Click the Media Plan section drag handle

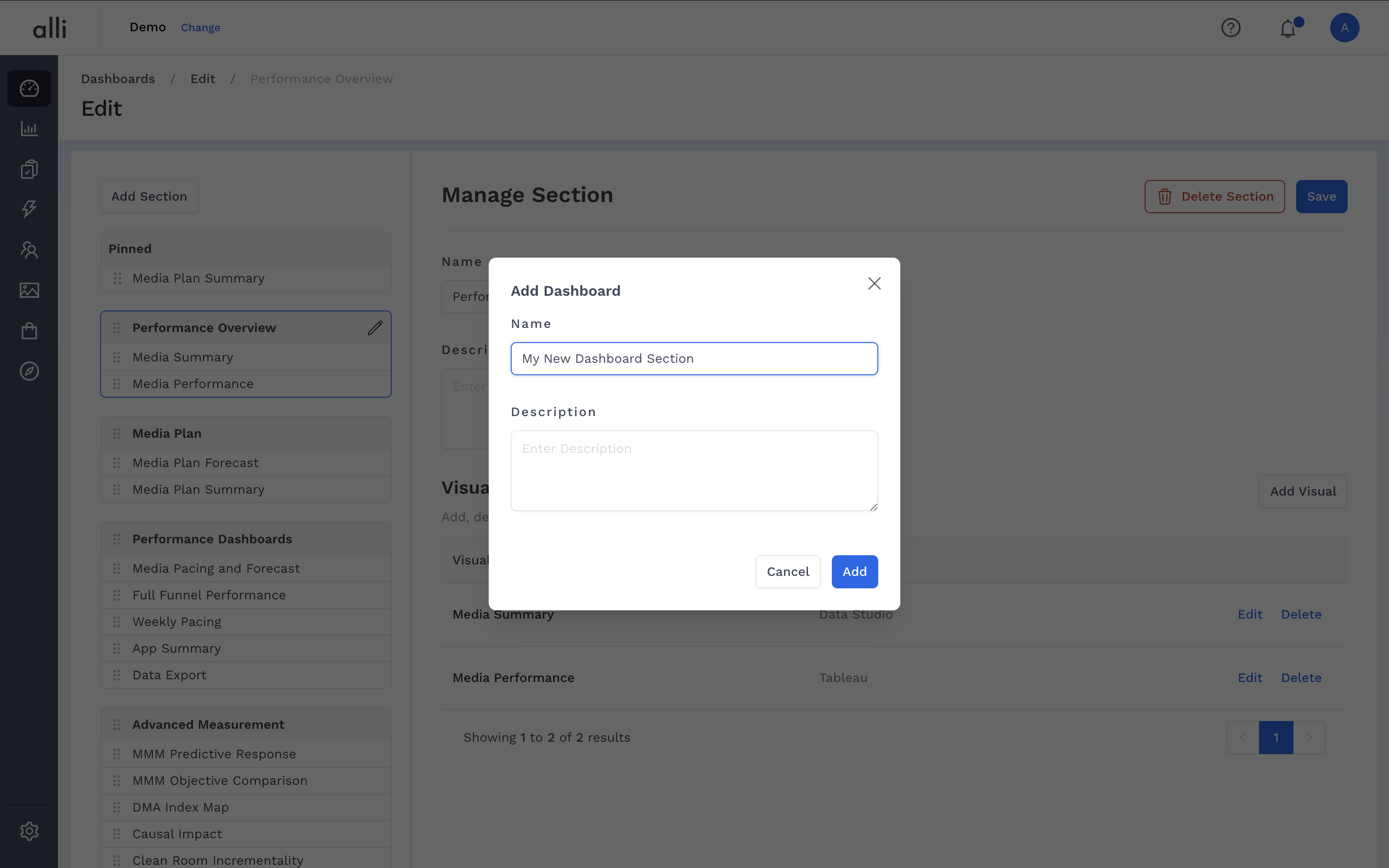tap(117, 434)
